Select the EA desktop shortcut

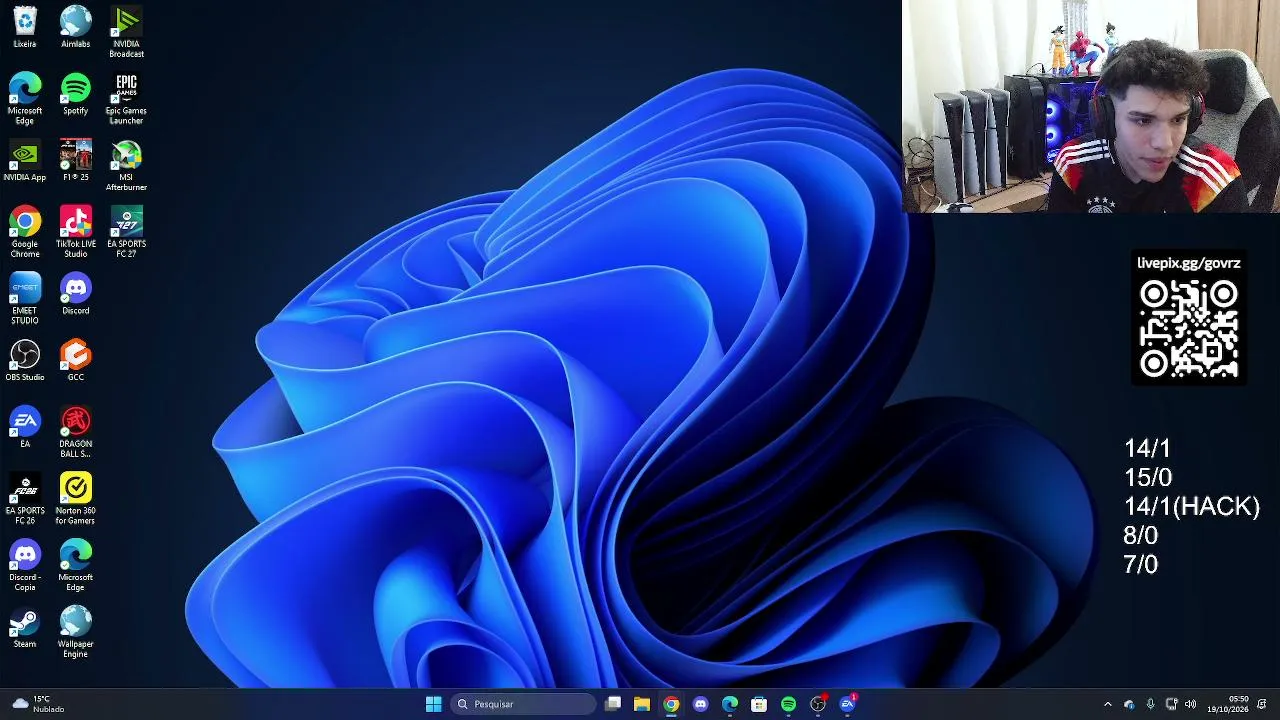[x=25, y=428]
